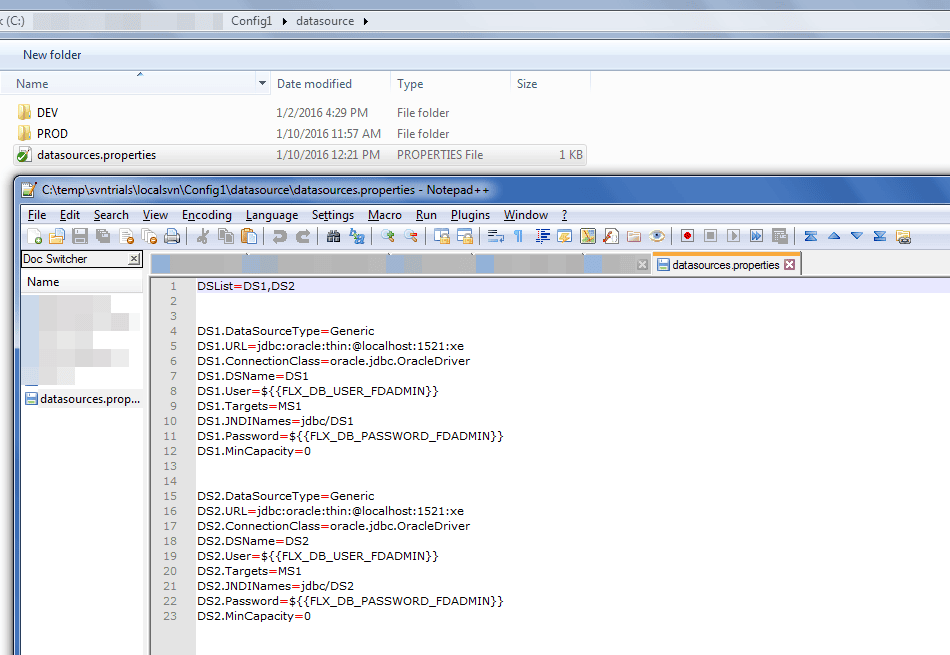Sort Explorer files by Size column

click(x=527, y=84)
